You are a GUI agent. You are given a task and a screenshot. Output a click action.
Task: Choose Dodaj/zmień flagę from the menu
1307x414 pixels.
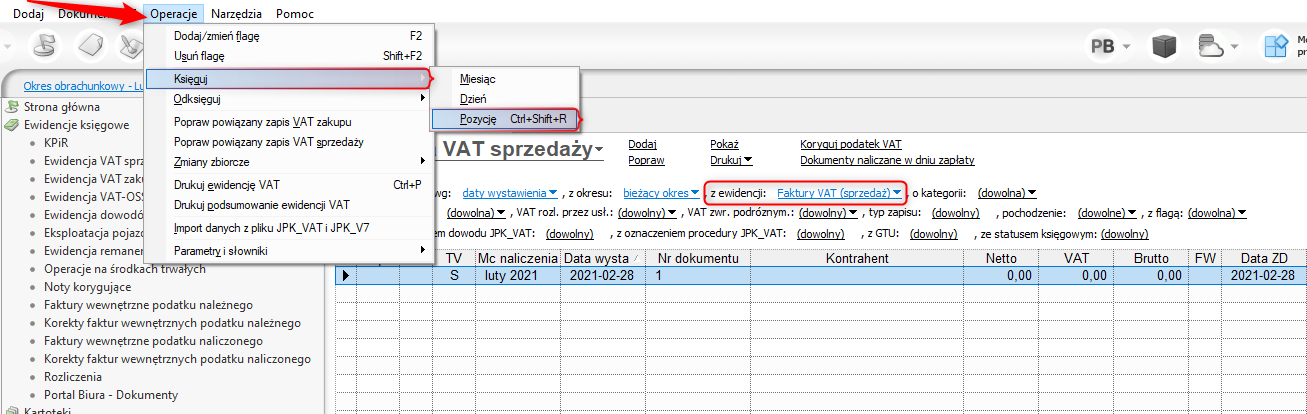point(288,36)
